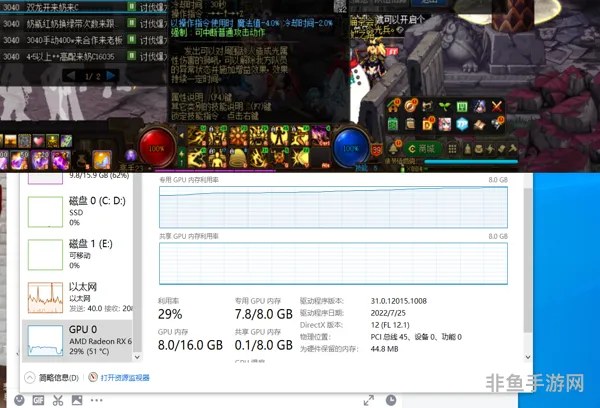Select party row 4-5以上 高配来奶

point(84,57)
